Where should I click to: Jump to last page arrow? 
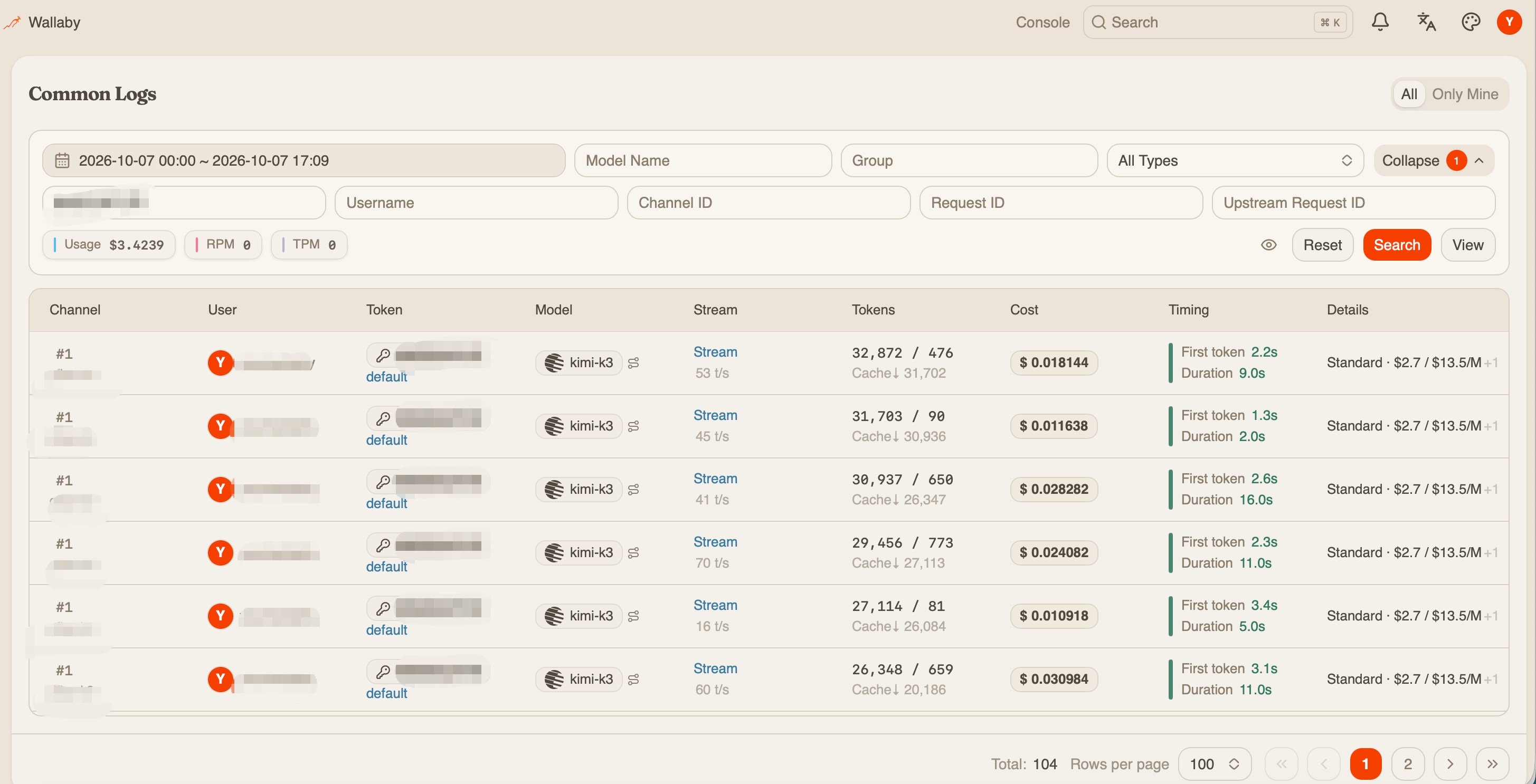[x=1492, y=764]
